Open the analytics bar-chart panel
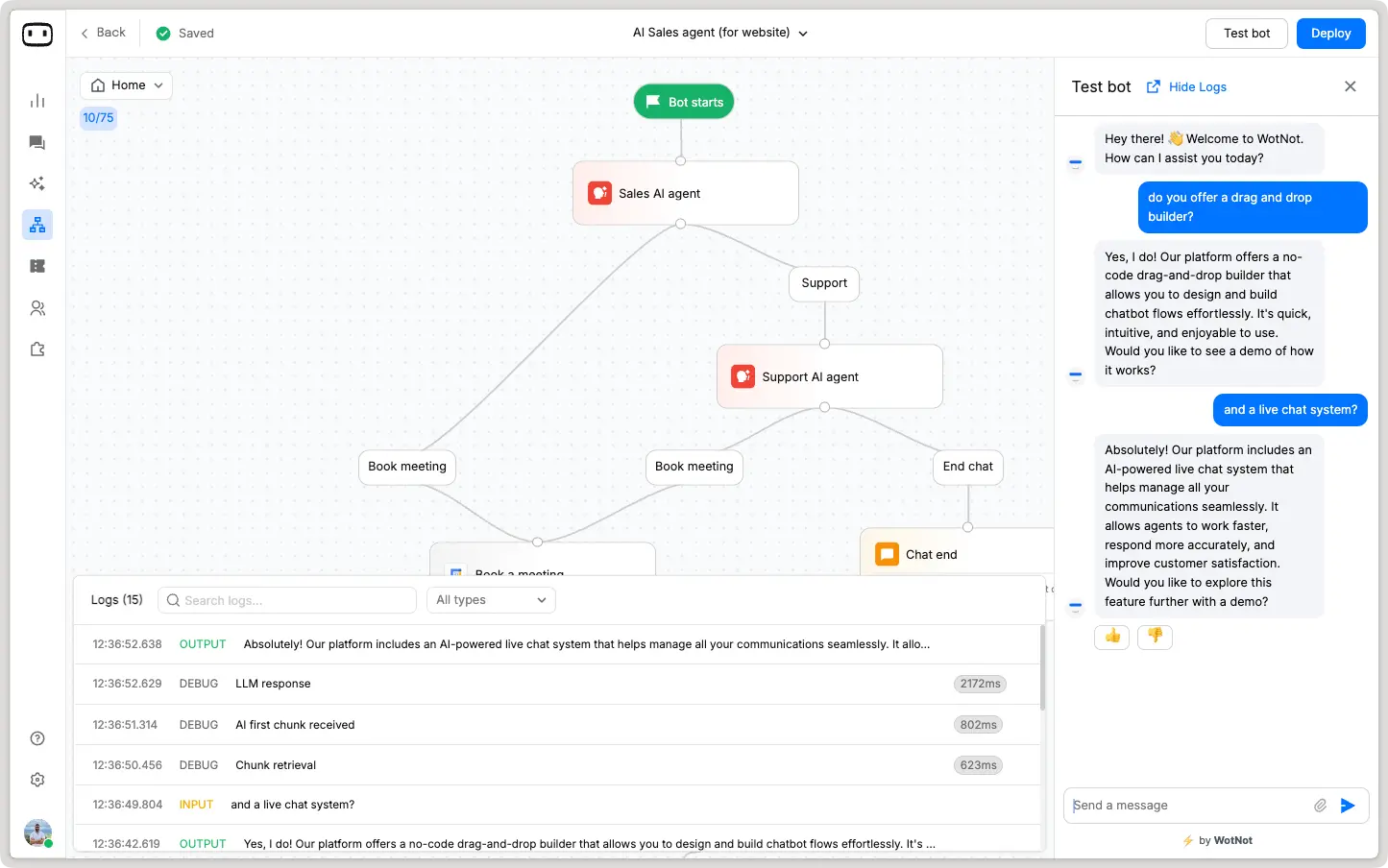Screen dimensions: 1388x868 coord(37,100)
